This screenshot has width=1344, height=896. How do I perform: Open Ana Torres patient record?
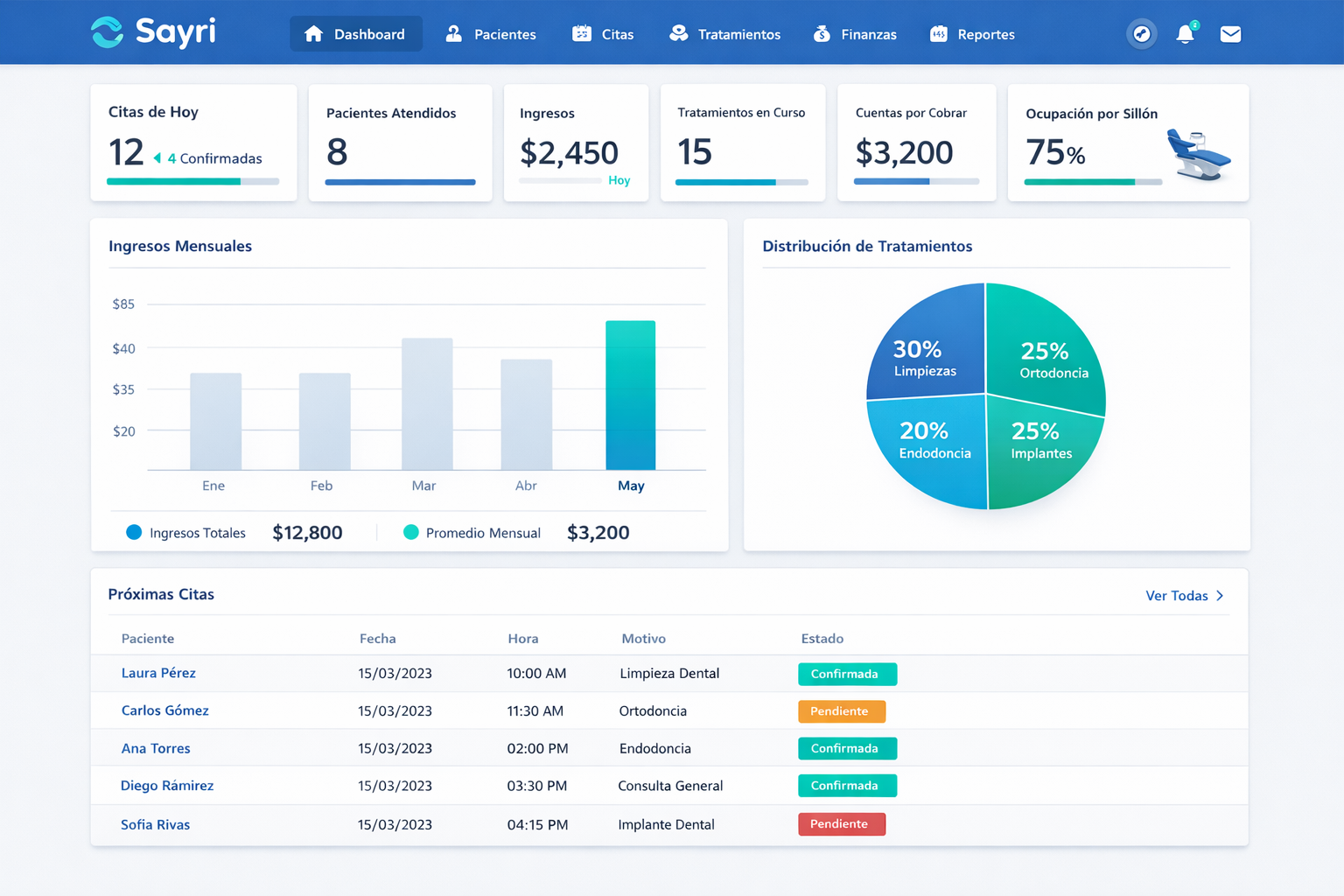pos(156,748)
